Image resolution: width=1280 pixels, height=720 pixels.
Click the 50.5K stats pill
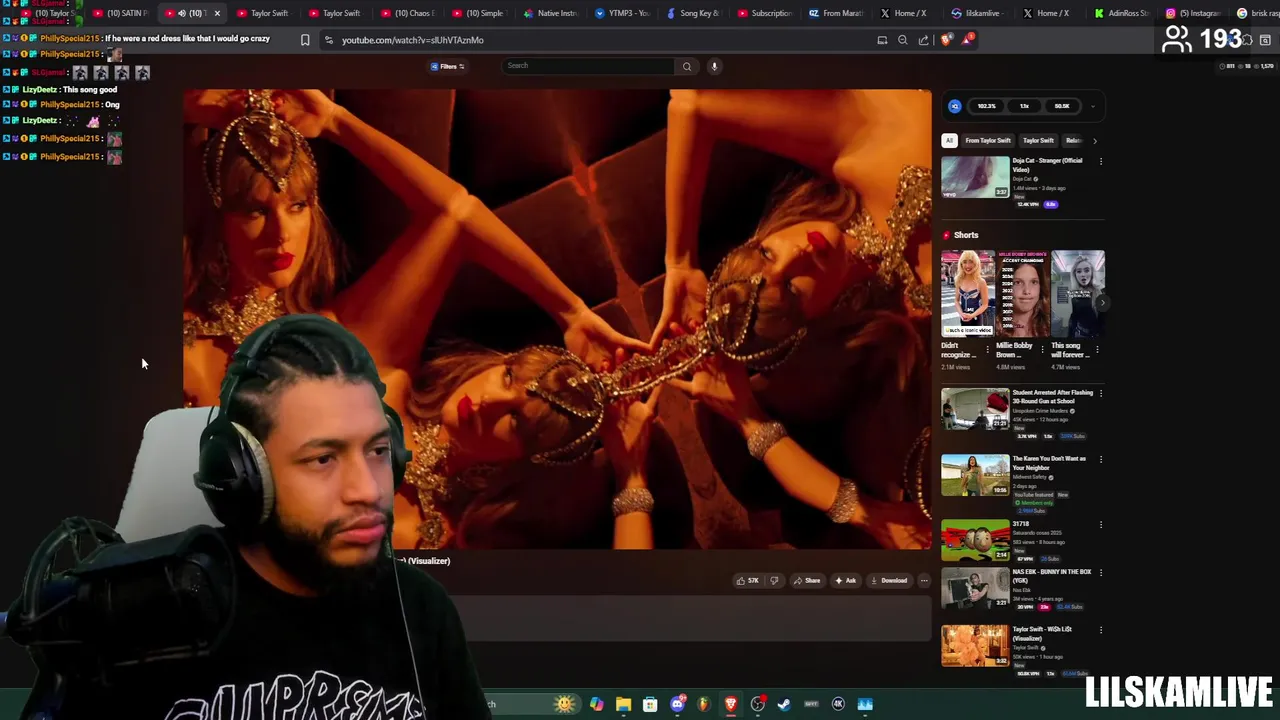1061,106
